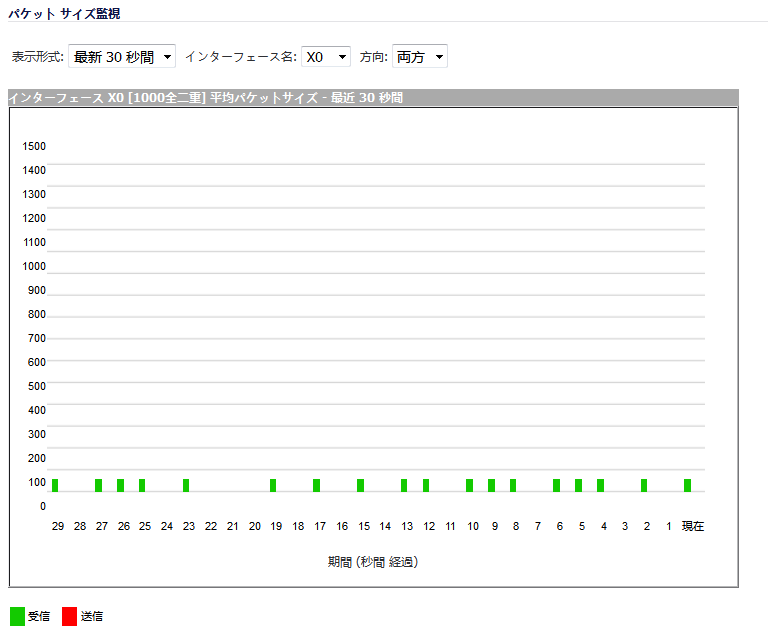Click the green bar at second 17
The height and width of the screenshot is (628, 768).
coord(316,485)
